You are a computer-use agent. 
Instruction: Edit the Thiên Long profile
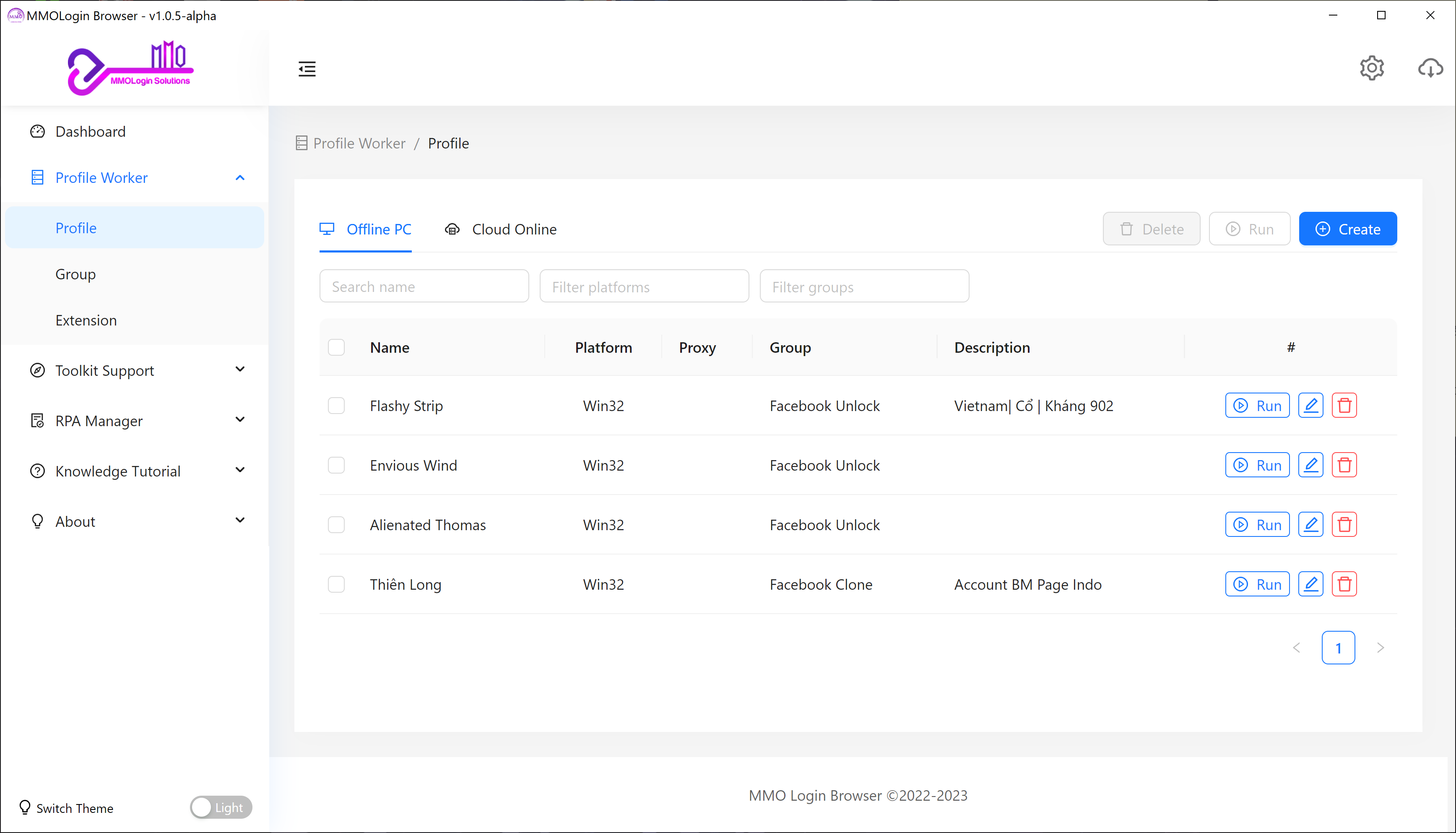[x=1310, y=584]
